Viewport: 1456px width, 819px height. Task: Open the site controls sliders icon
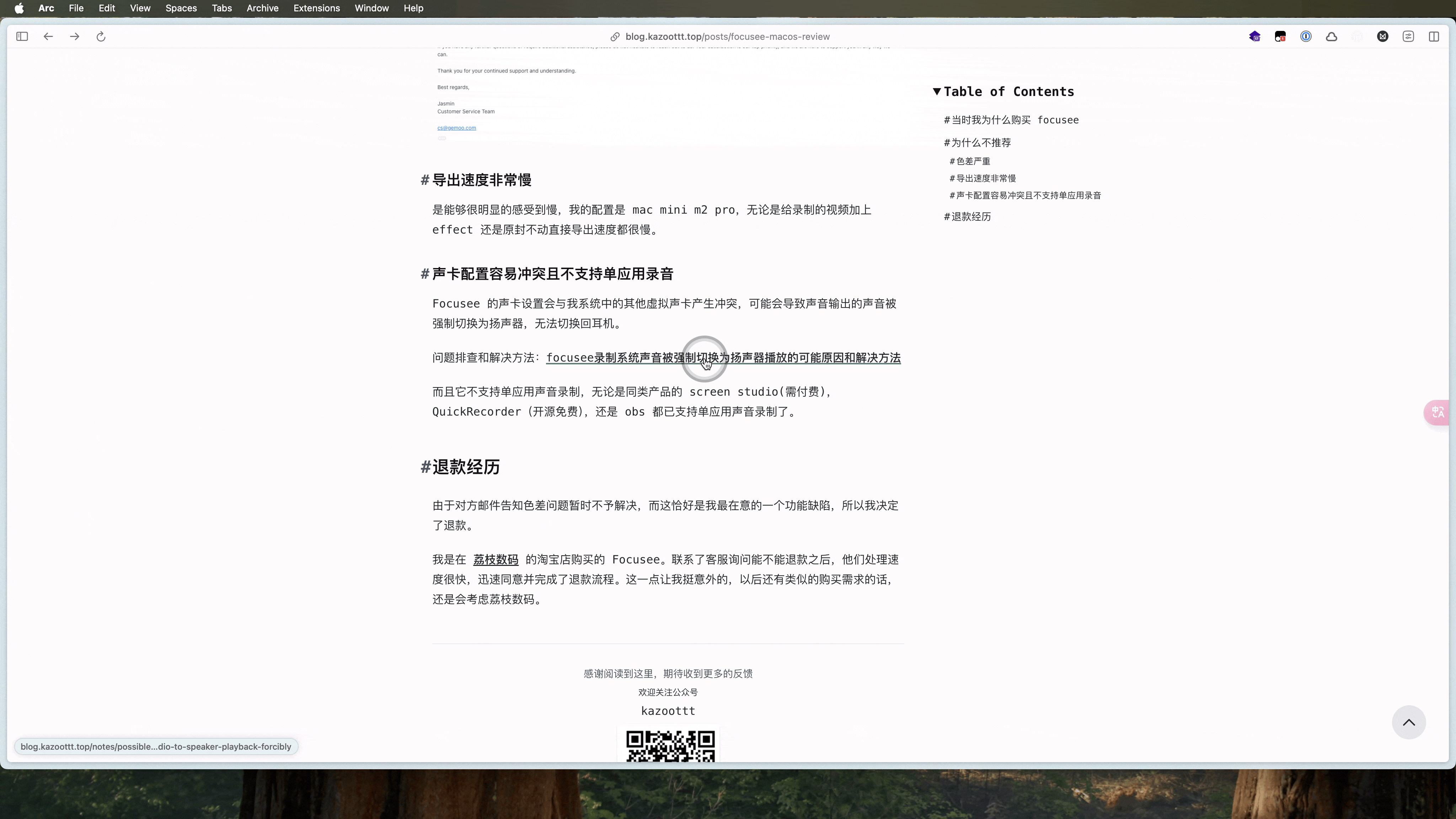coord(1408,37)
